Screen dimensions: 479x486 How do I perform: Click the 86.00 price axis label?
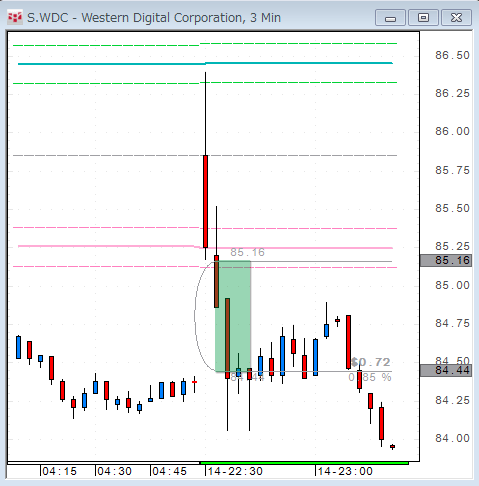452,131
